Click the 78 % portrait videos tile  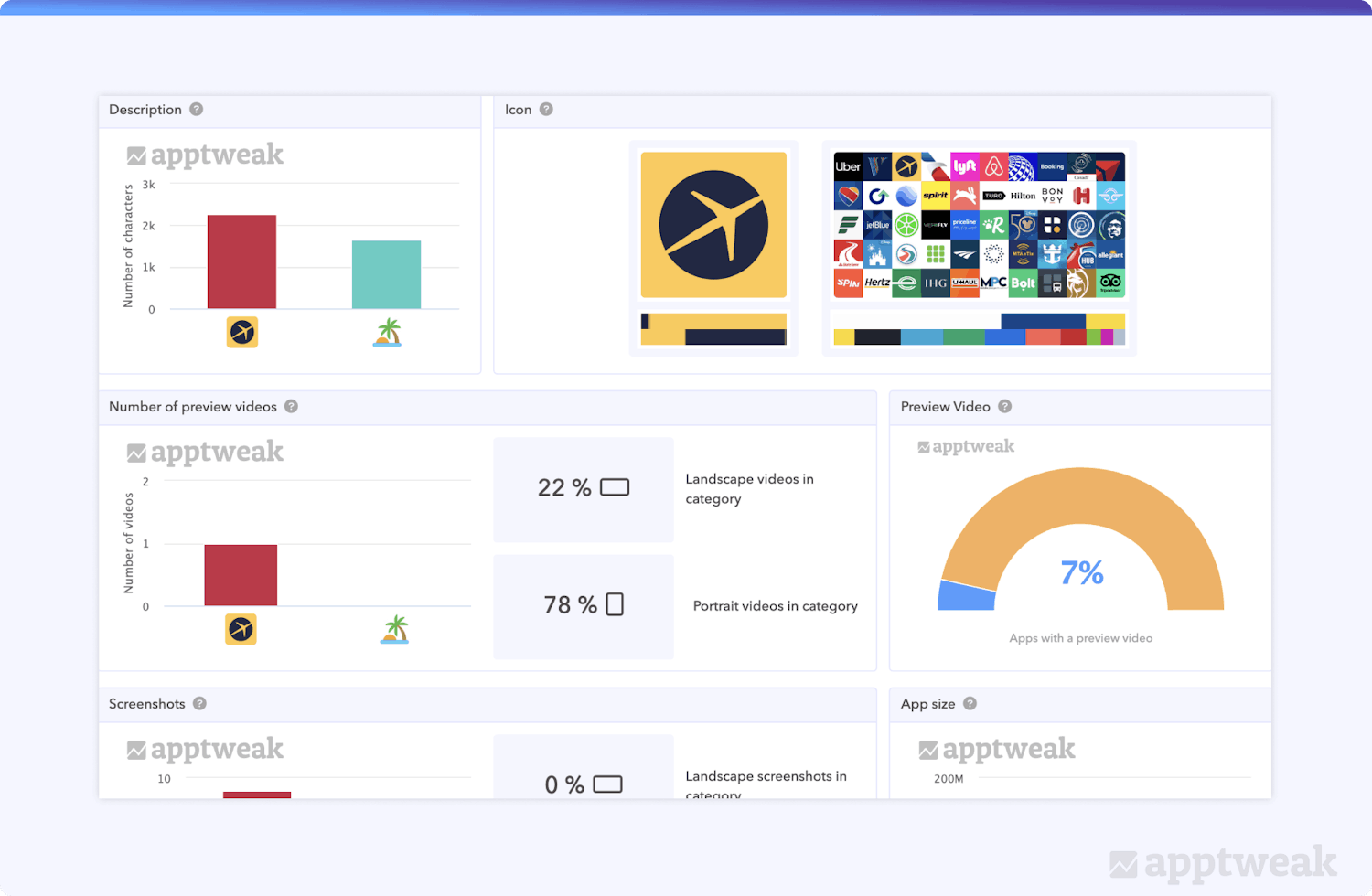pos(584,606)
